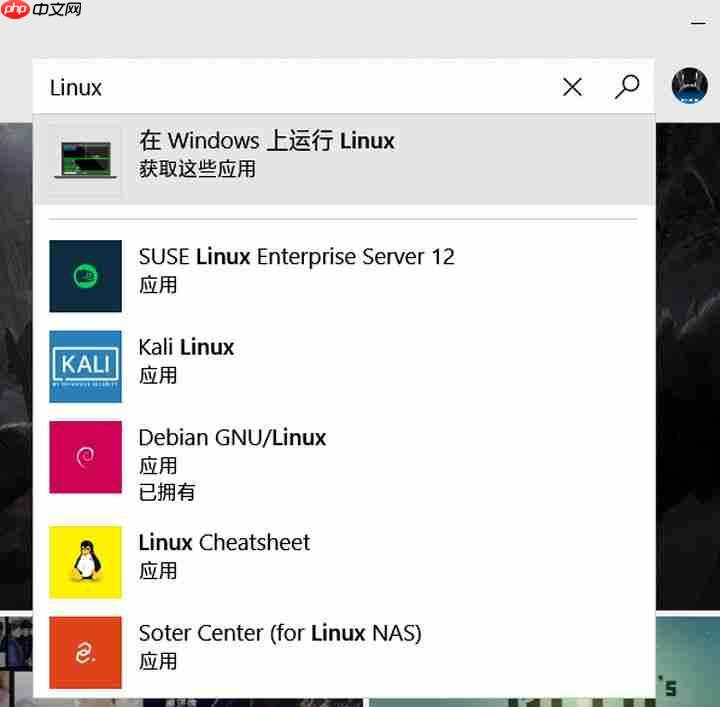The height and width of the screenshot is (707, 720).
Task: Click the '已拥有' owned label under Debian
Action: click(x=167, y=492)
